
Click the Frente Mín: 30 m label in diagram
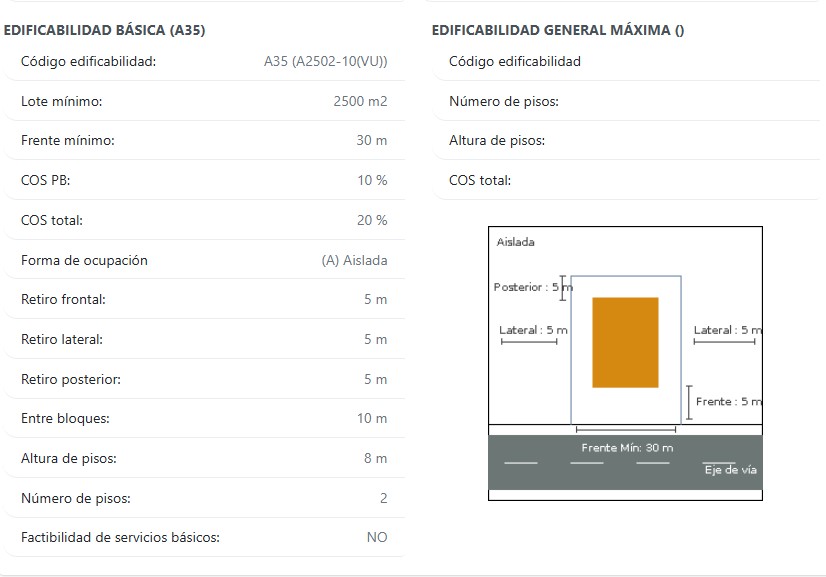click(627, 448)
